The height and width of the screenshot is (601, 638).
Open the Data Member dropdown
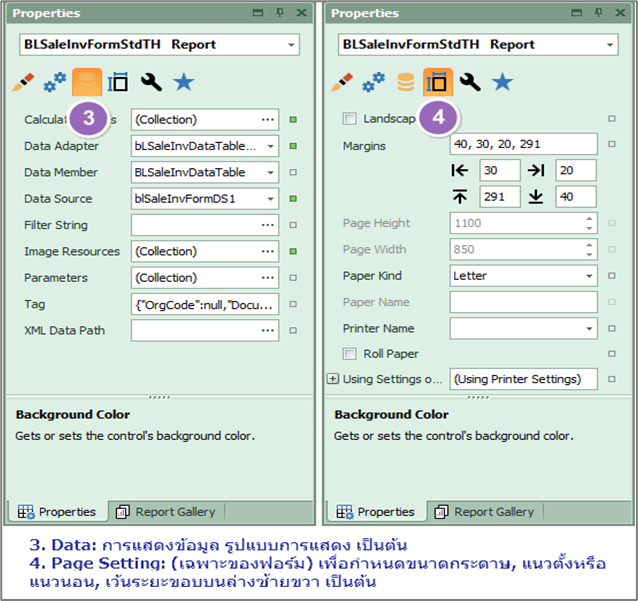coord(269,172)
